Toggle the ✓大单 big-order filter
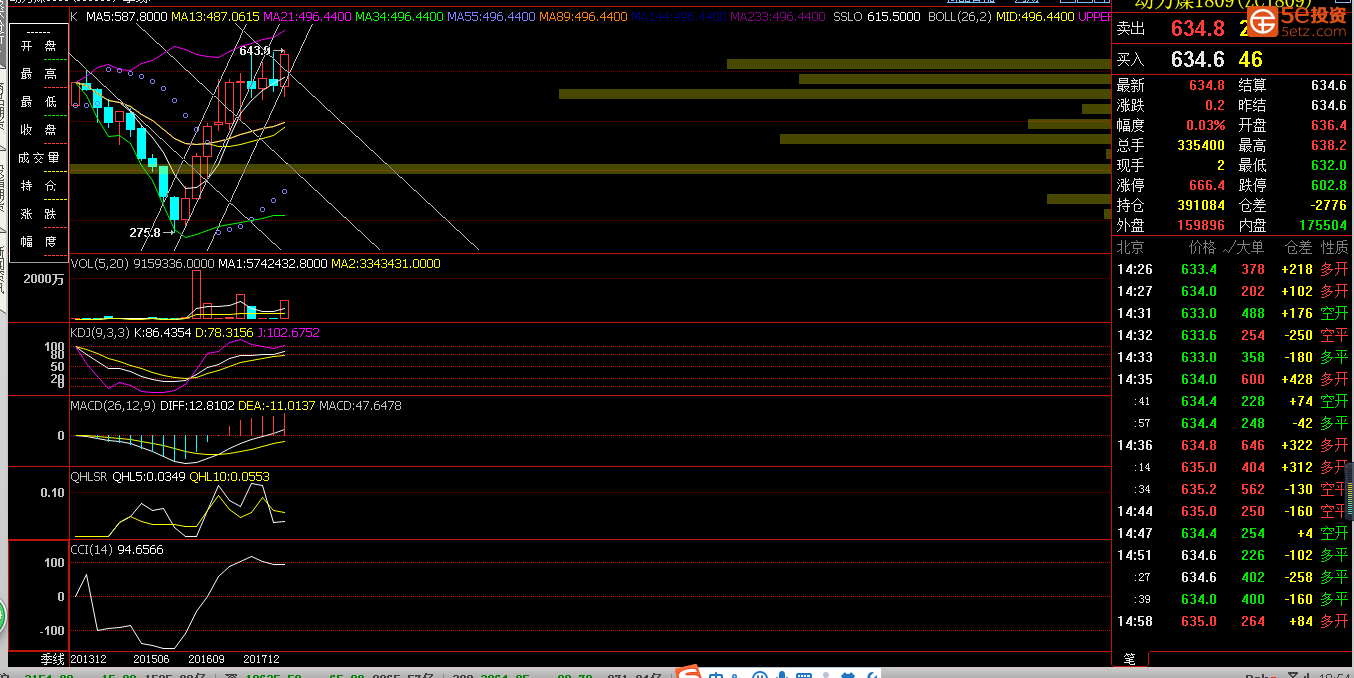This screenshot has width=1354, height=678. (x=1243, y=247)
